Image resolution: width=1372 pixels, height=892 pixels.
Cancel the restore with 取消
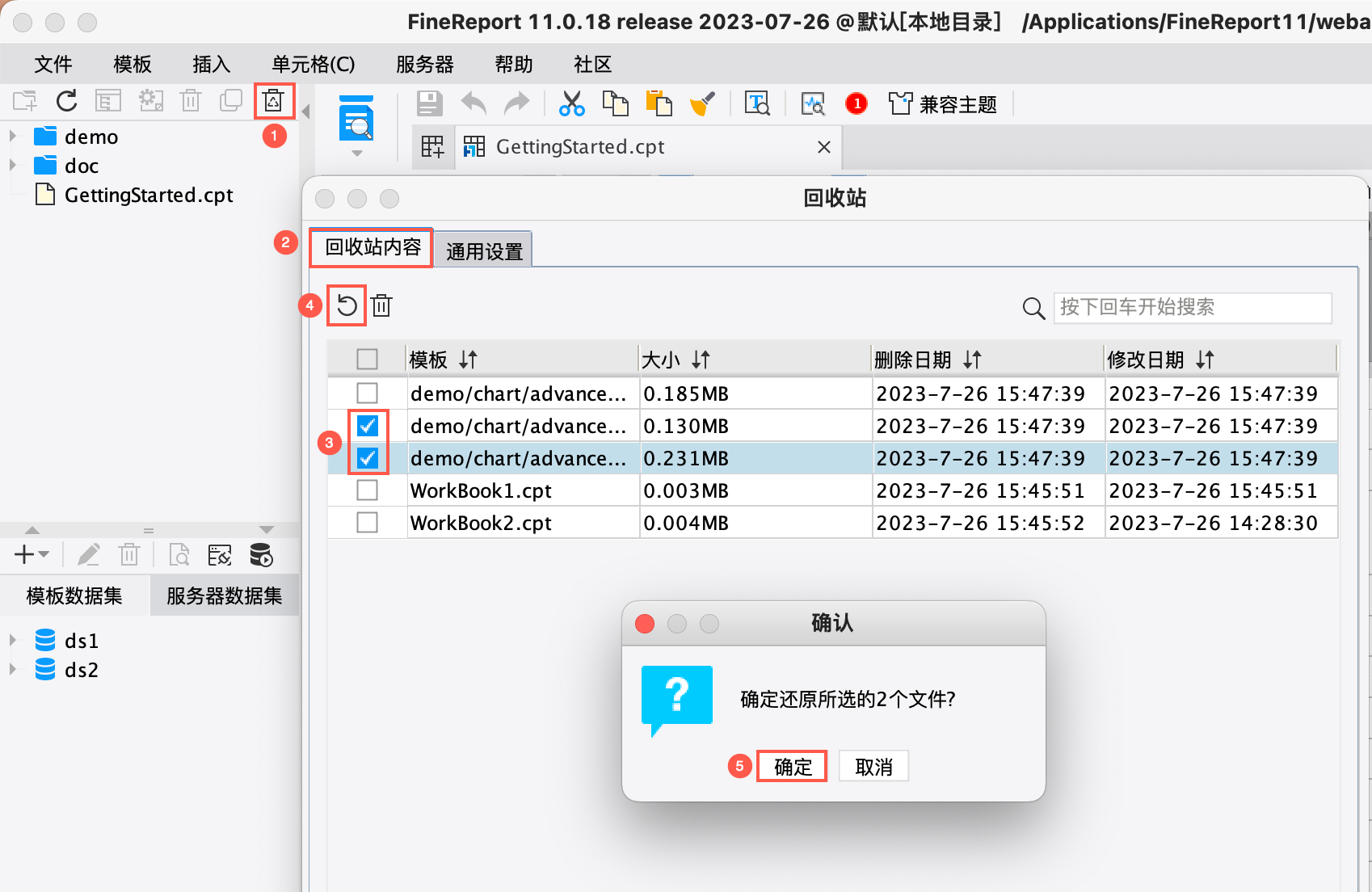pos(873,767)
